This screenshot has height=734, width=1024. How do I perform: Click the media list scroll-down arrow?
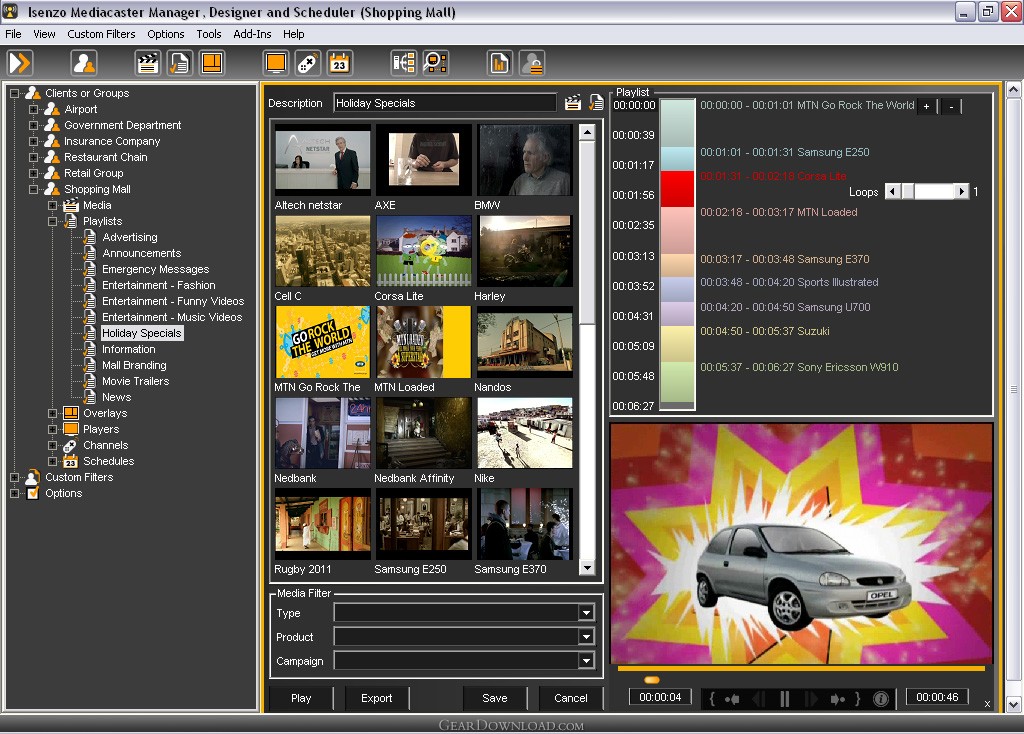pos(587,568)
